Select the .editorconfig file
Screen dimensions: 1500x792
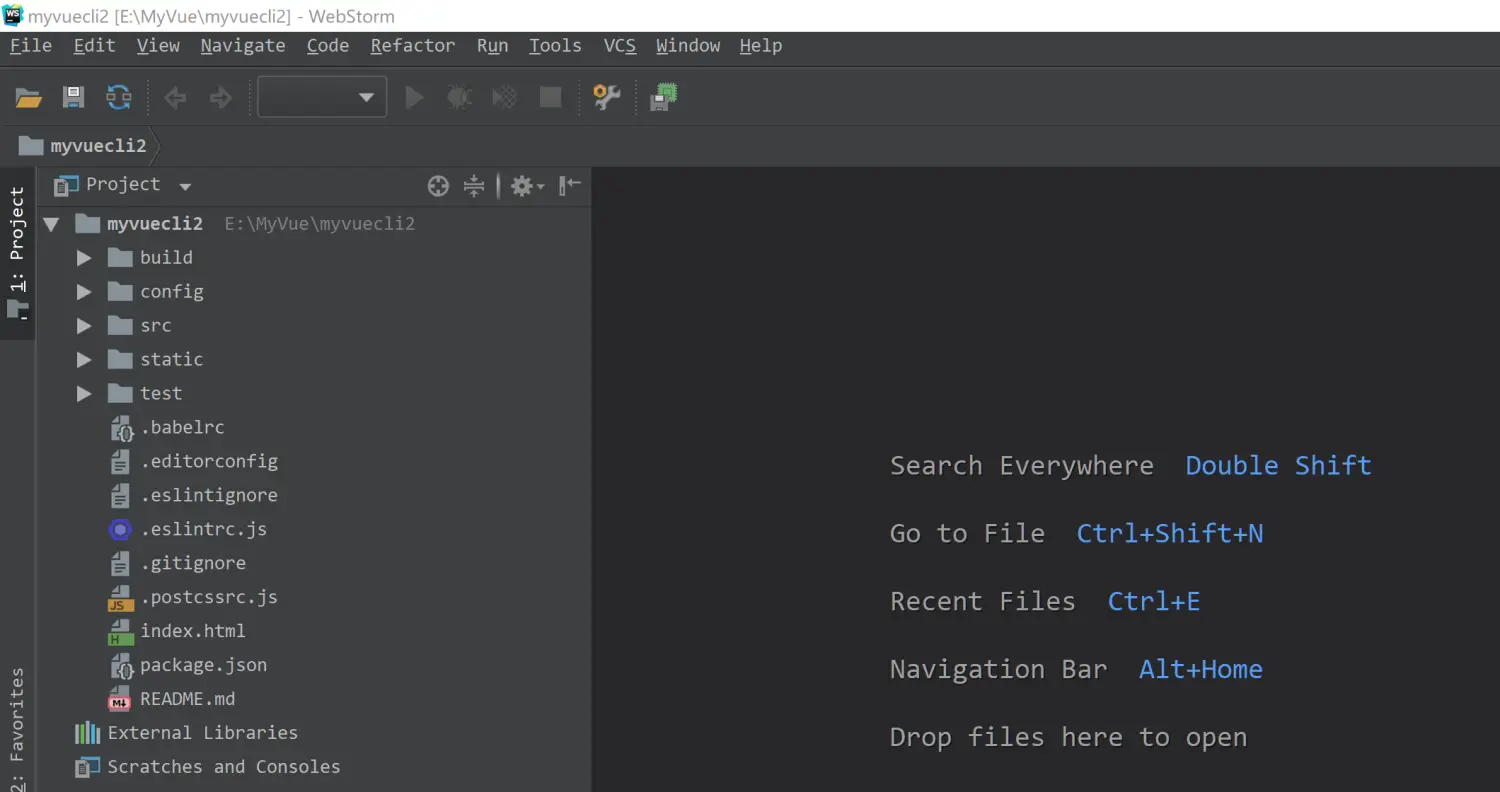pyautogui.click(x=209, y=461)
